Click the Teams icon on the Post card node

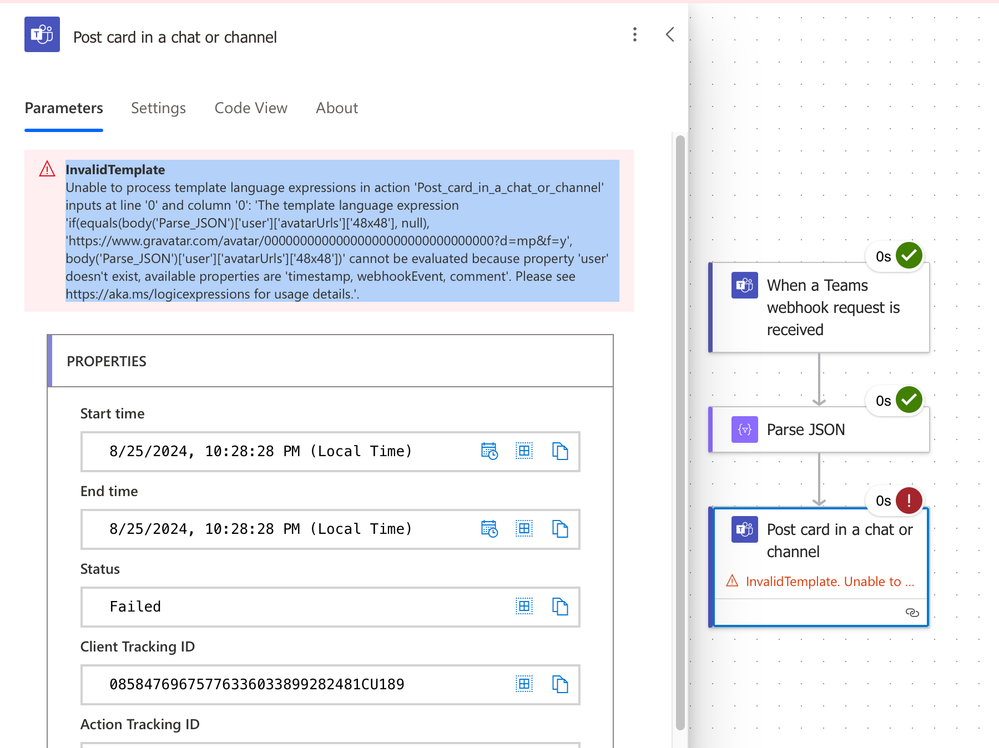[744, 529]
